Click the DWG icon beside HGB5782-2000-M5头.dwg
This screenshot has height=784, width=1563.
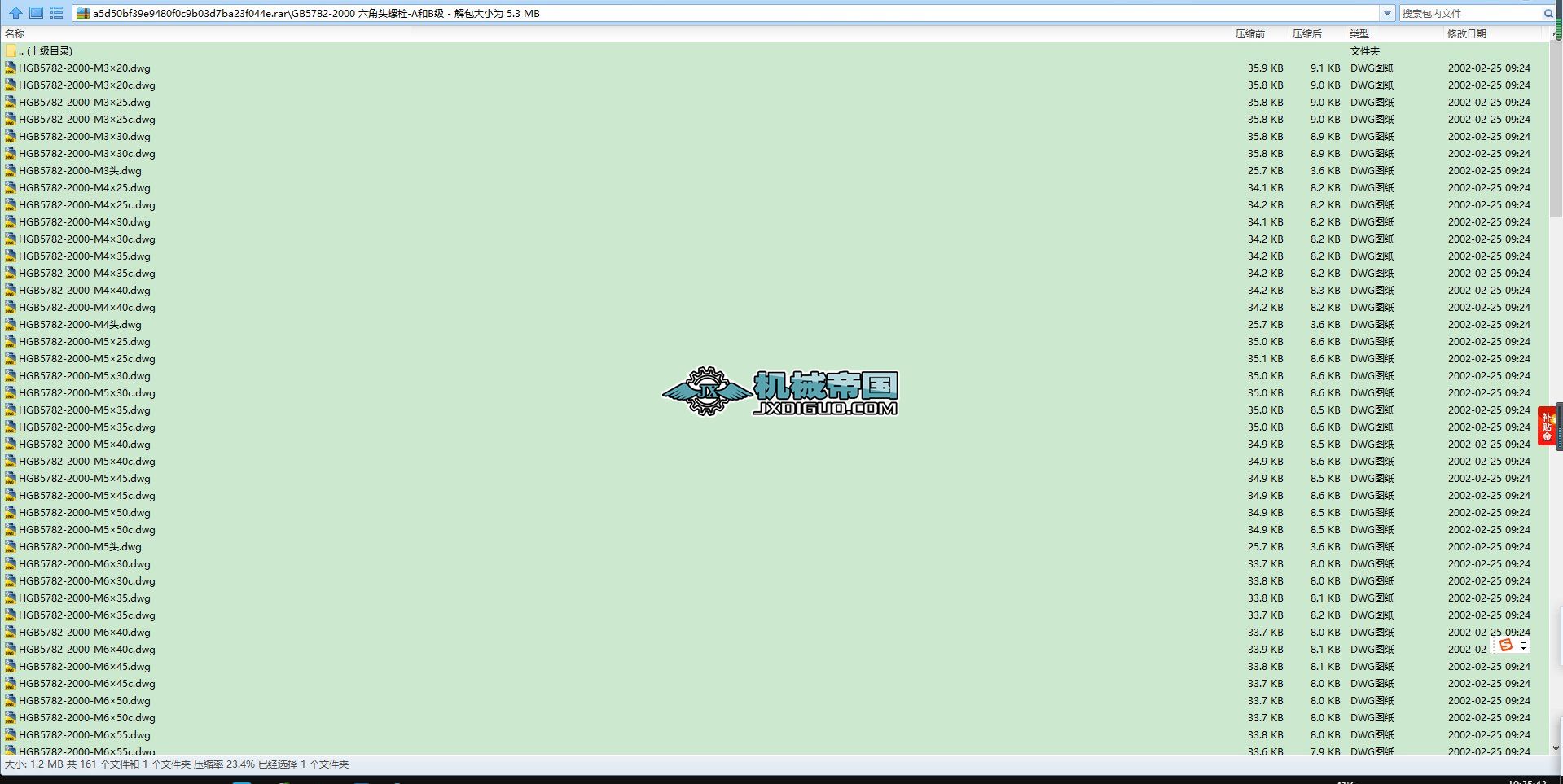(11, 546)
